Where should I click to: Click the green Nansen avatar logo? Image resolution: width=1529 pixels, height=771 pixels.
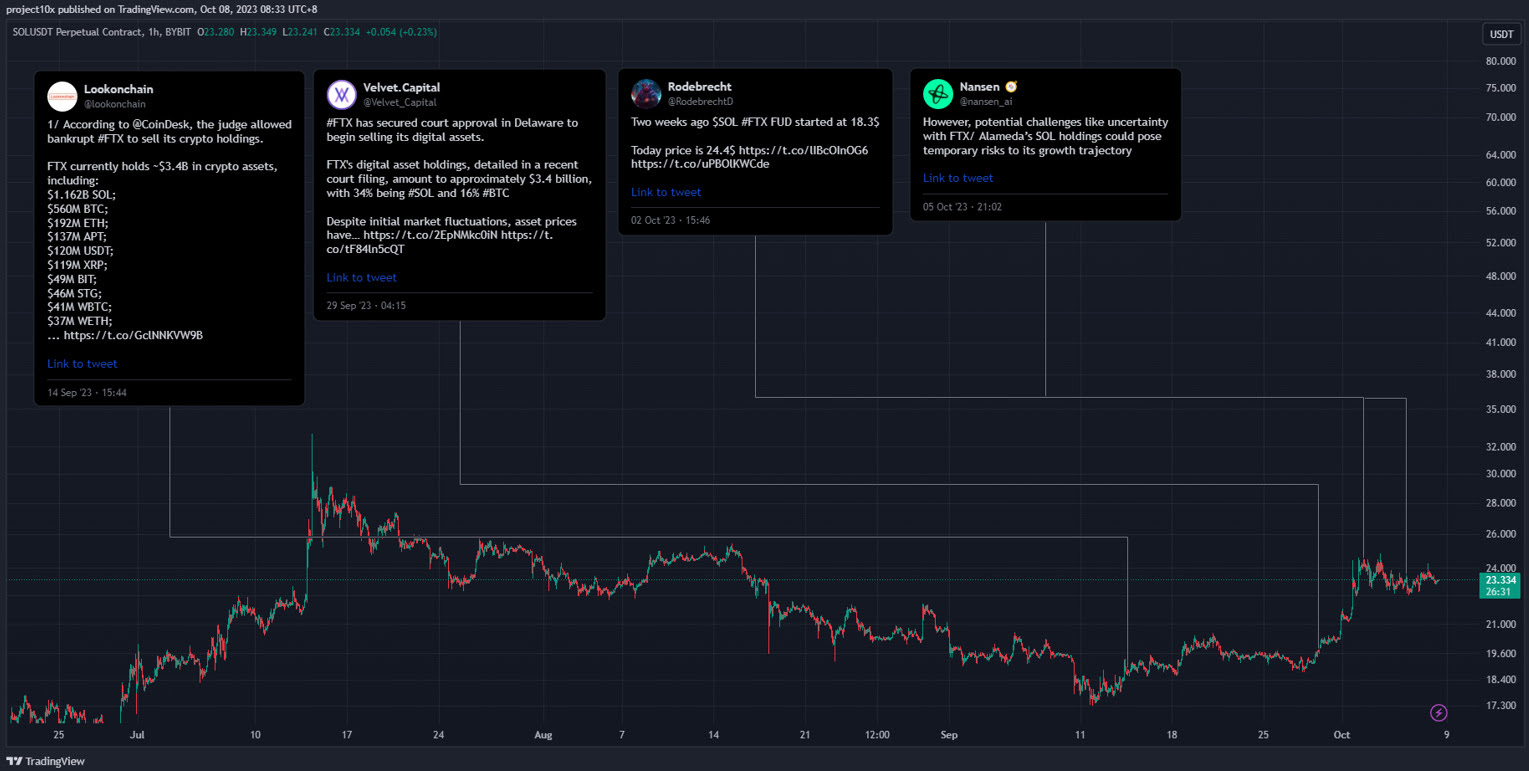point(938,93)
